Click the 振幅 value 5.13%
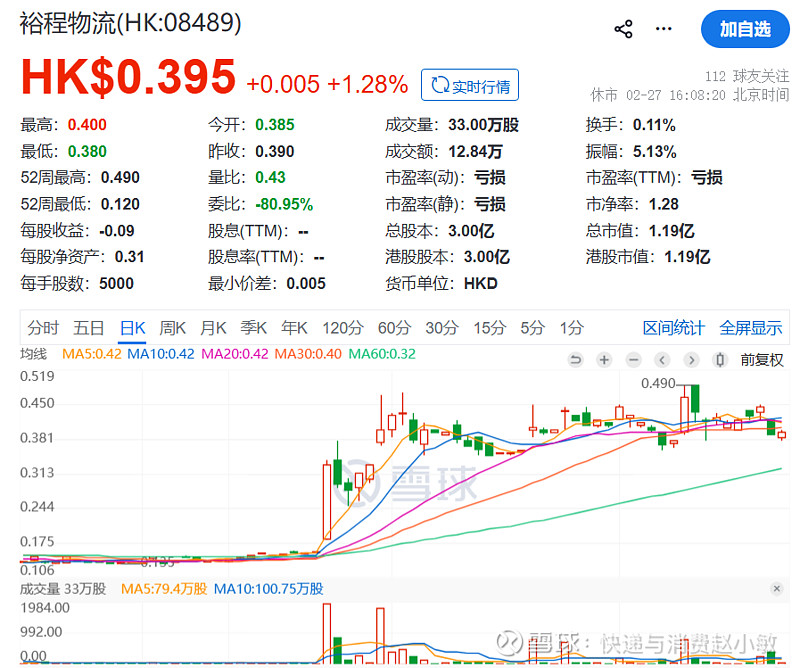The width and height of the screenshot is (800, 668). (x=655, y=151)
